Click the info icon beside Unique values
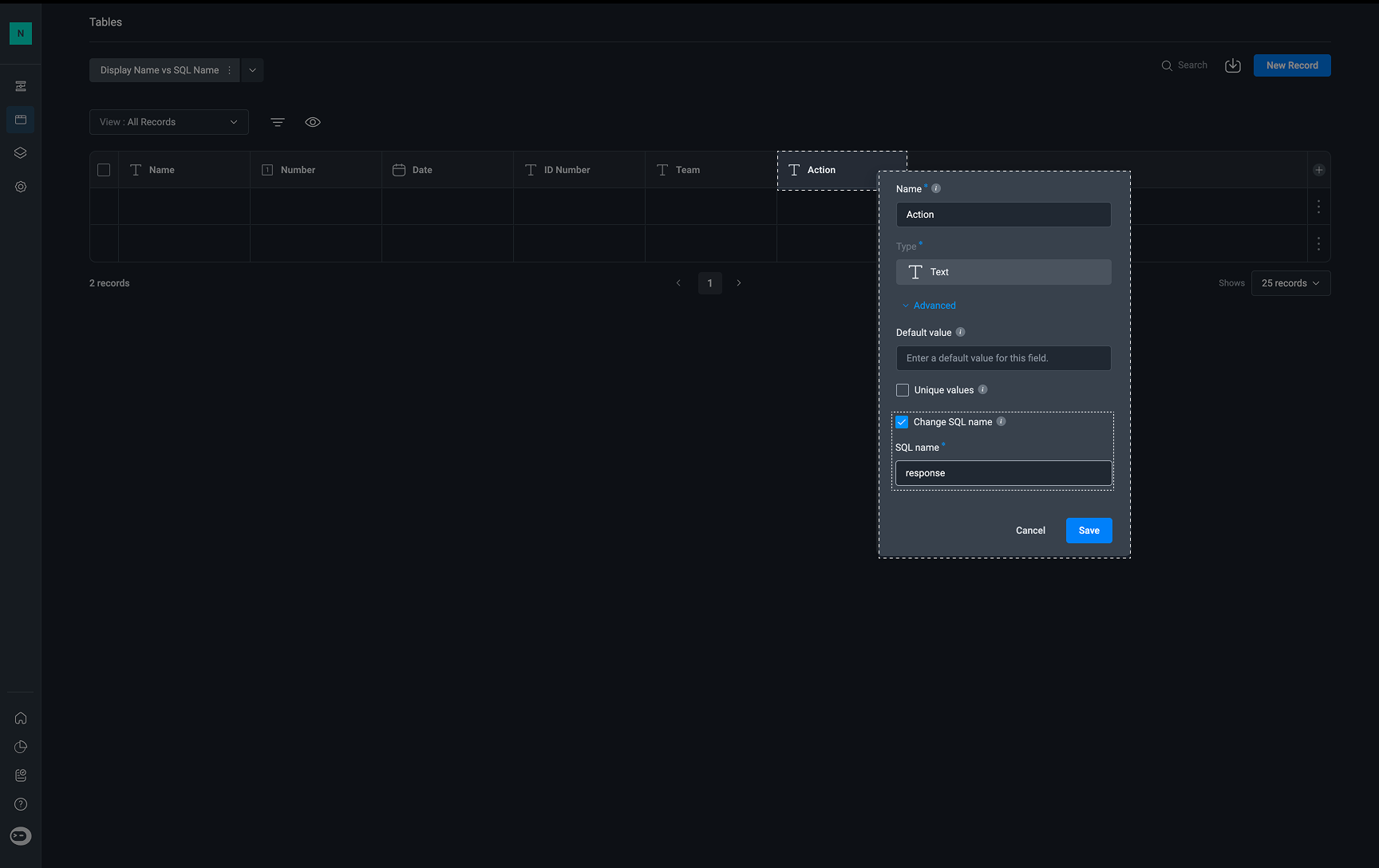Image resolution: width=1379 pixels, height=868 pixels. (x=982, y=390)
